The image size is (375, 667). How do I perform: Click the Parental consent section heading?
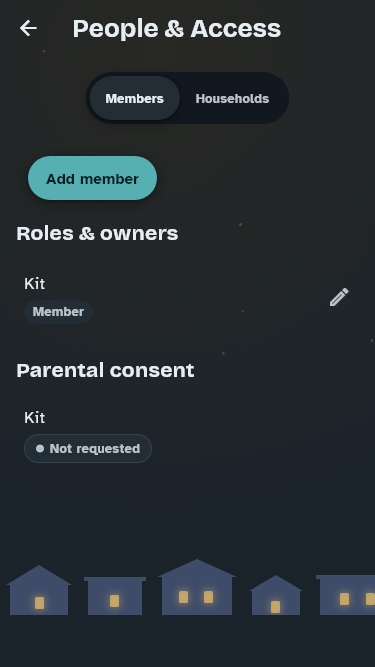coord(105,371)
